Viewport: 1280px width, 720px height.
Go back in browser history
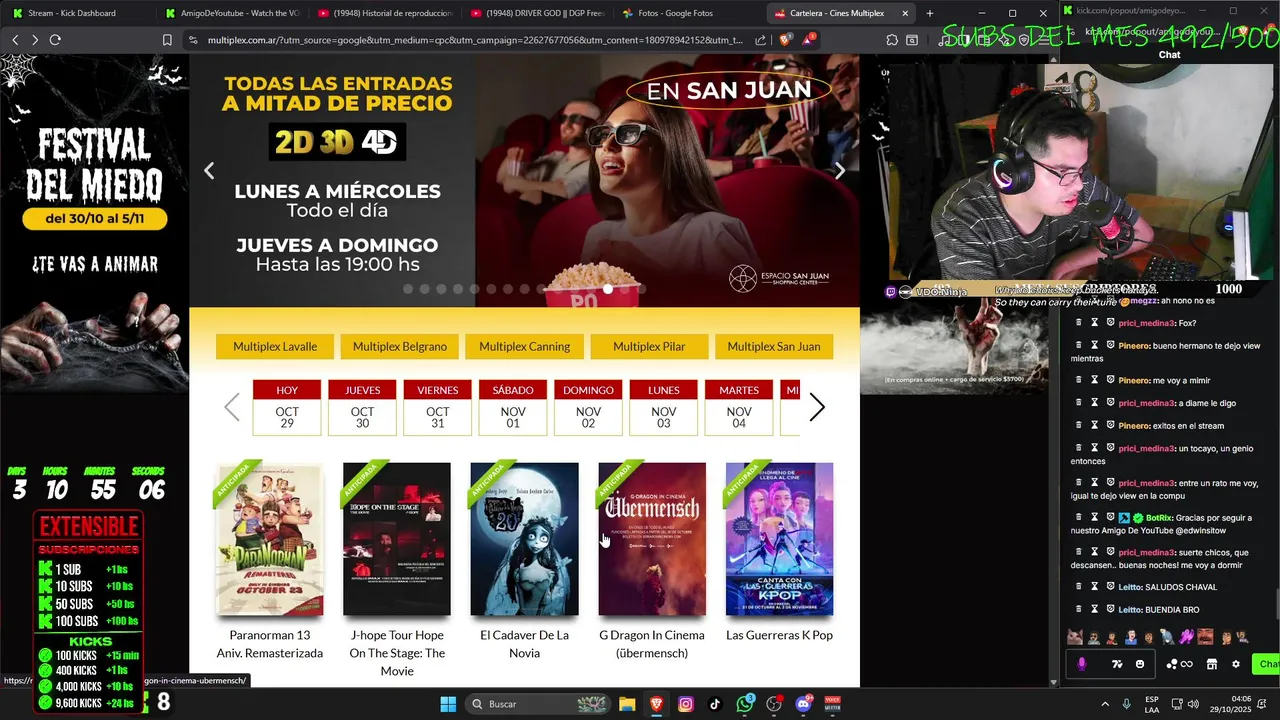point(15,40)
